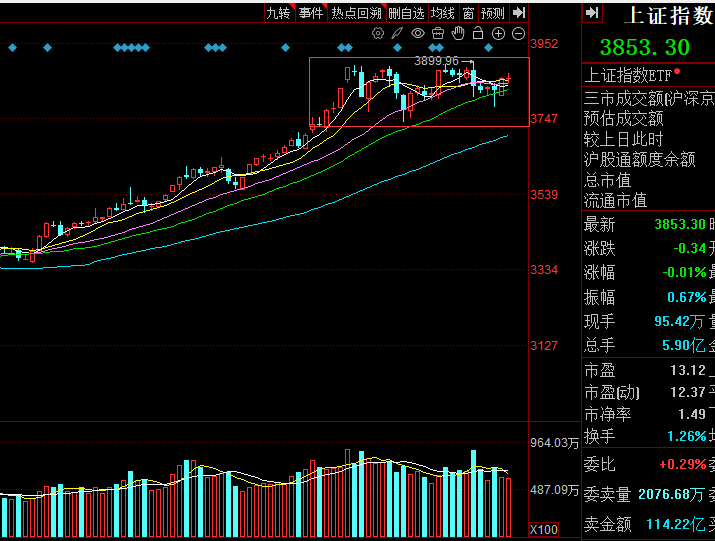Click the 487.09万 volume axis label
The width and height of the screenshot is (715, 541).
pos(554,490)
